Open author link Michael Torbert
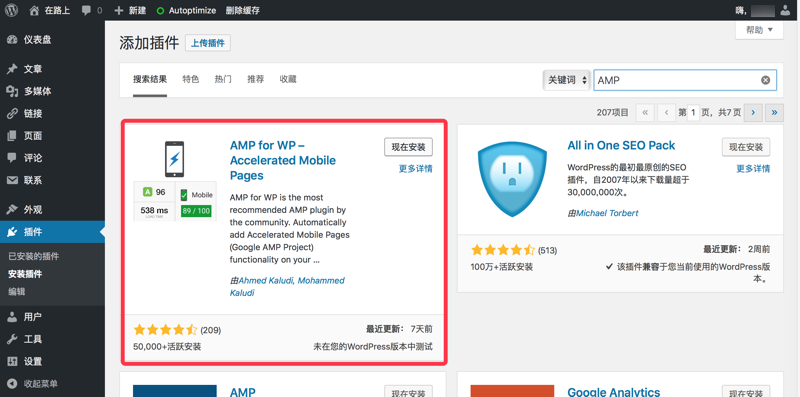 tap(607, 213)
